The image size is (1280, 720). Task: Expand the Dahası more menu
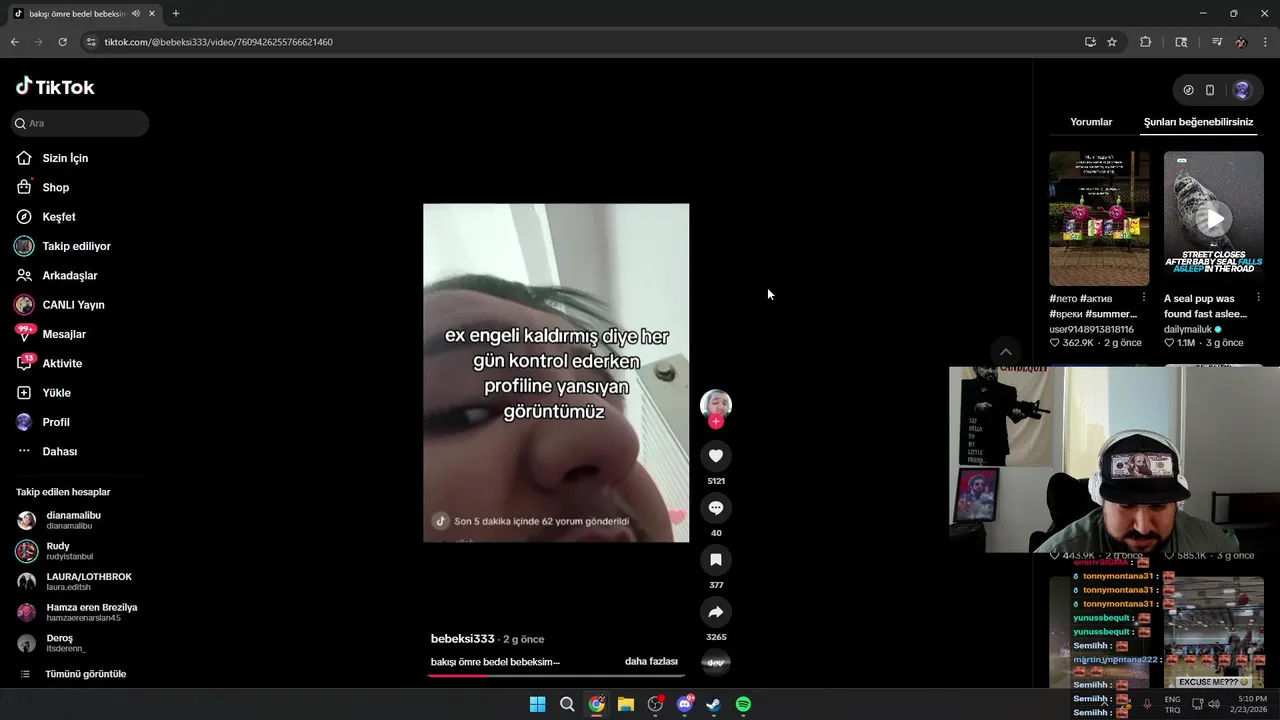pyautogui.click(x=59, y=452)
